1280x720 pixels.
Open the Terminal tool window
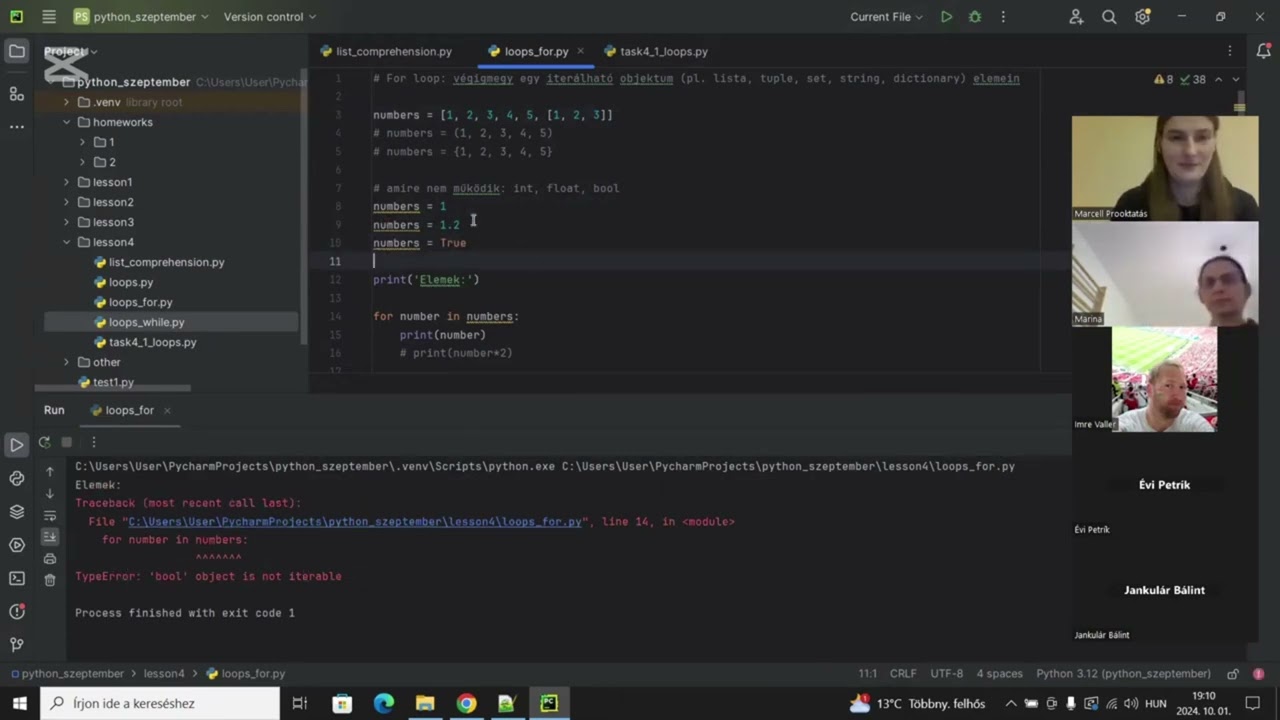[x=16, y=578]
